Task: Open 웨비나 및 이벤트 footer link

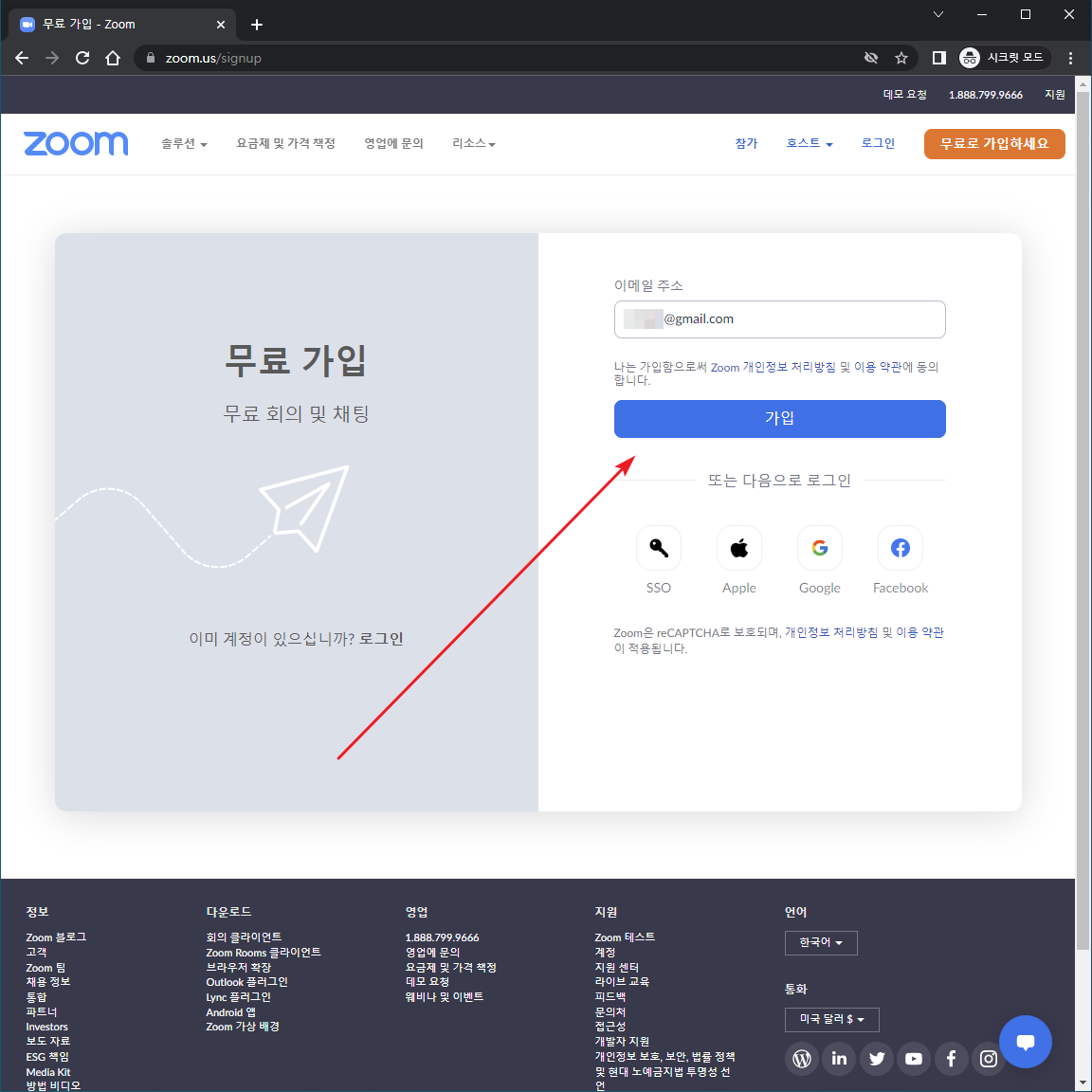Action: click(x=445, y=996)
